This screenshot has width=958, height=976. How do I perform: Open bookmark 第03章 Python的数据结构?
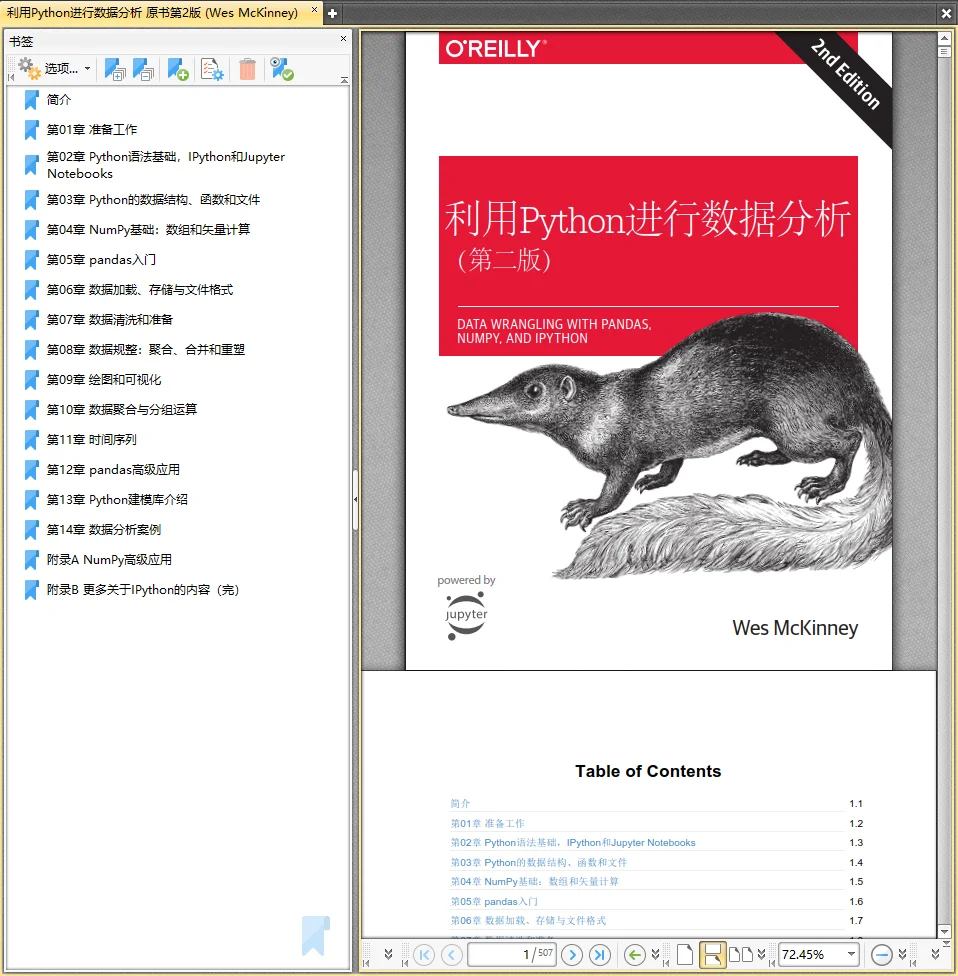click(x=153, y=200)
